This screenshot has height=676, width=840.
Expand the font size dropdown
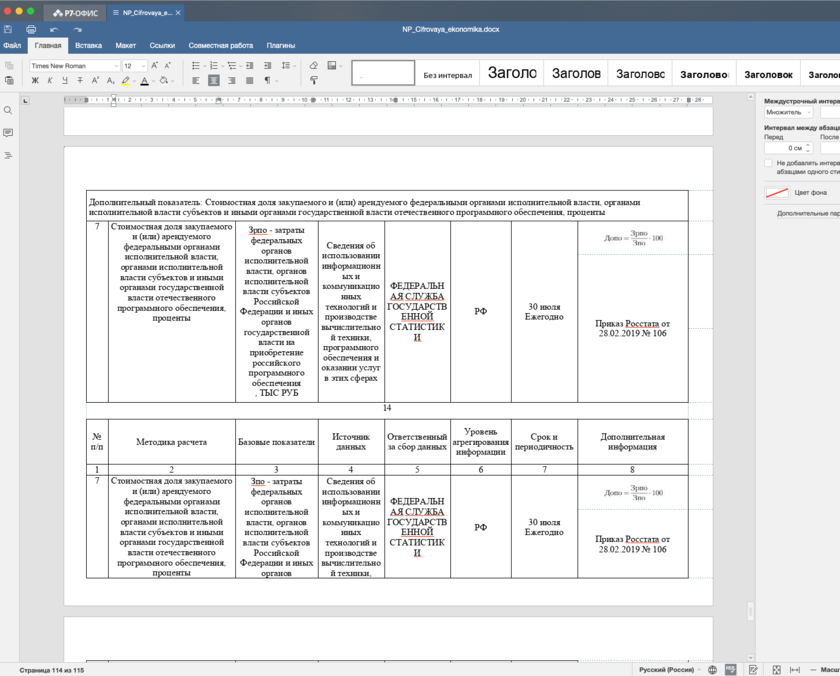(x=141, y=66)
